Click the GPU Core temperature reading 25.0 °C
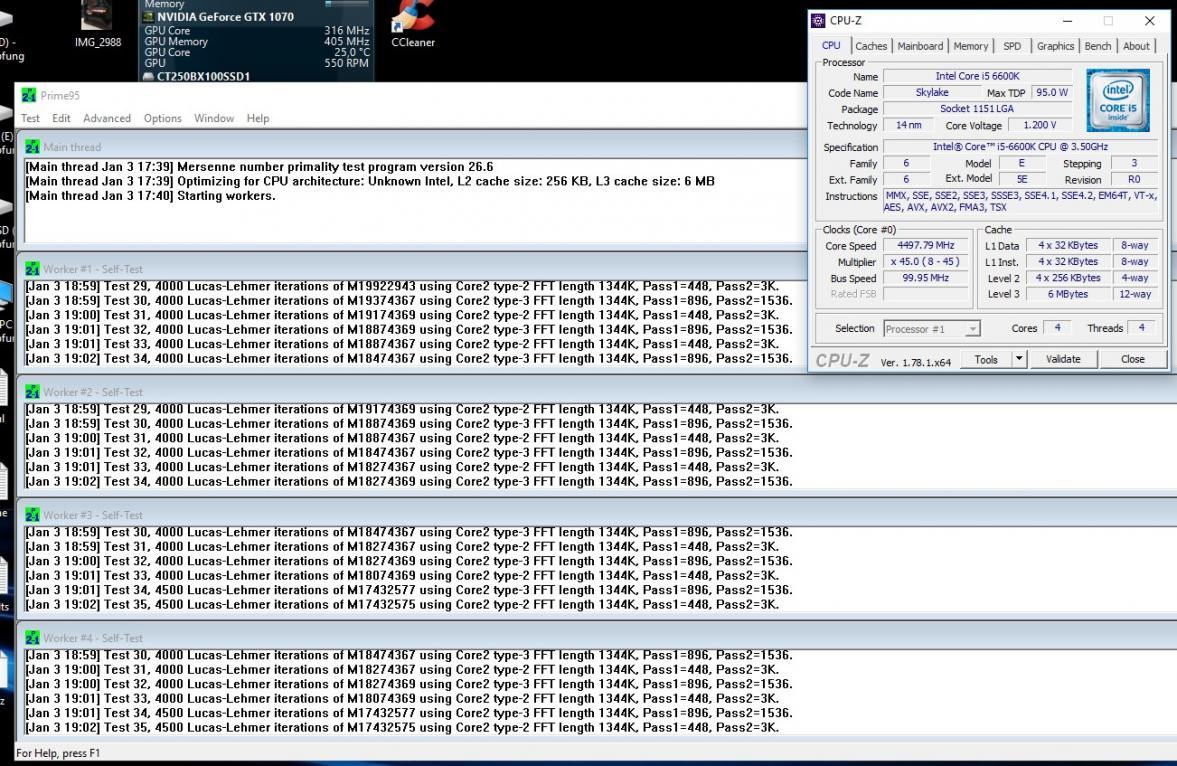The image size is (1177, 766). point(351,53)
